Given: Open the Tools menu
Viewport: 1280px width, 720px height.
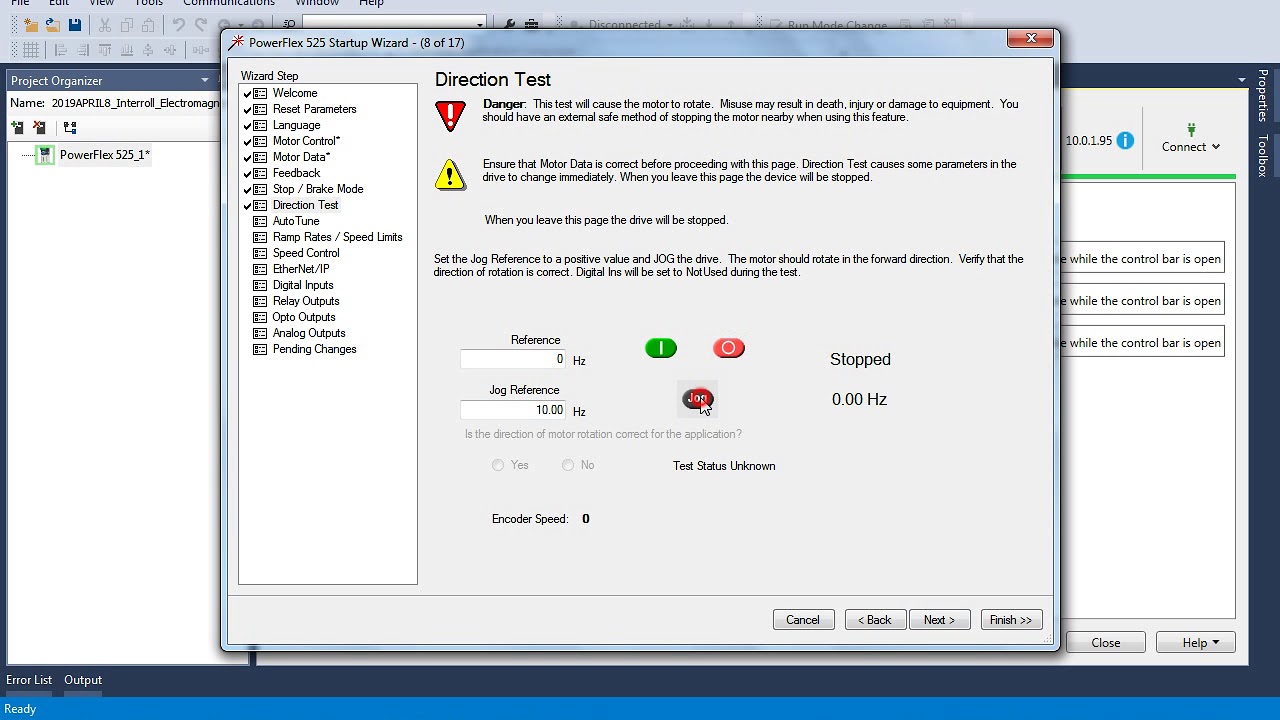Looking at the screenshot, I should point(149,3).
